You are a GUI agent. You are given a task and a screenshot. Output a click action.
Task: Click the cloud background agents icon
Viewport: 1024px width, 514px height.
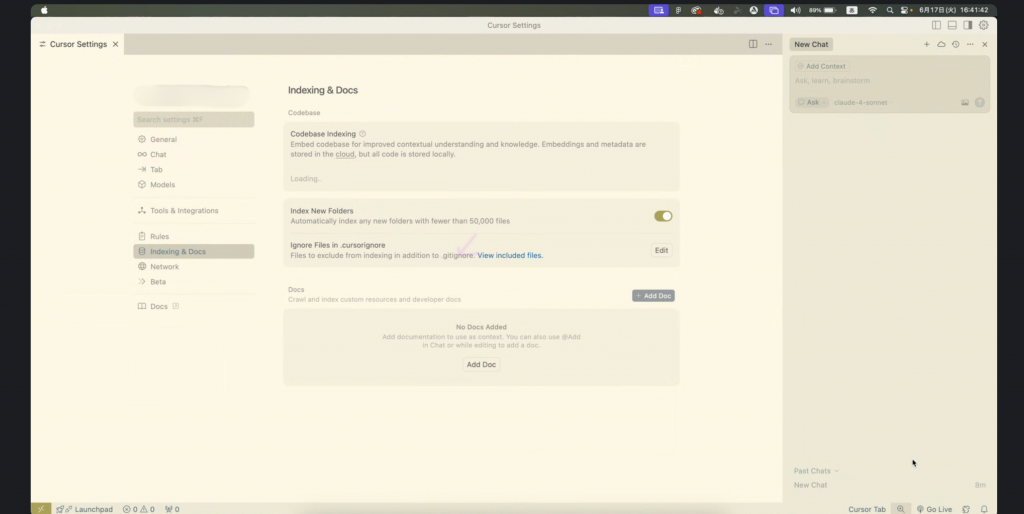point(941,45)
